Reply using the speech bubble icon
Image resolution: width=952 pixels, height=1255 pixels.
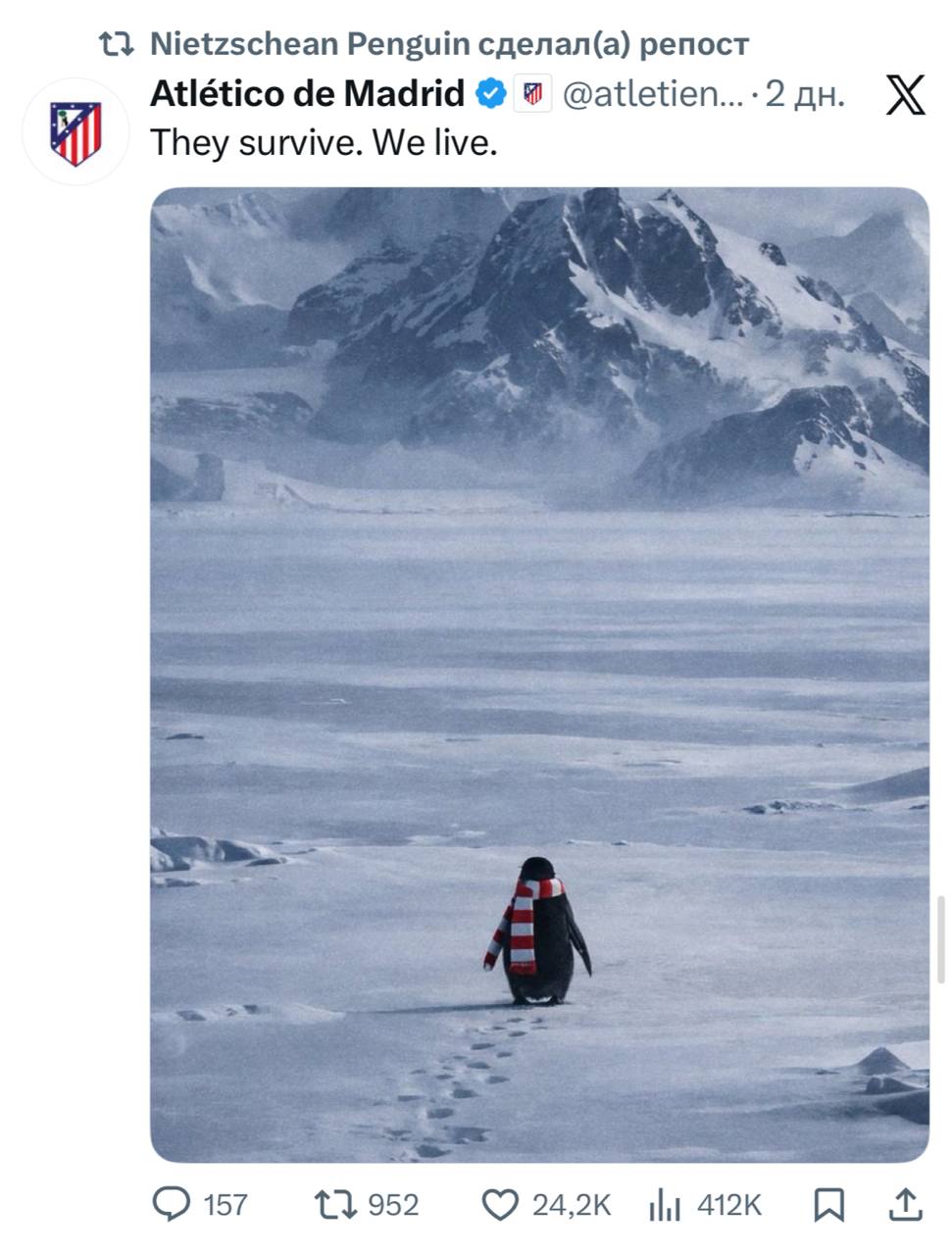[x=172, y=1204]
